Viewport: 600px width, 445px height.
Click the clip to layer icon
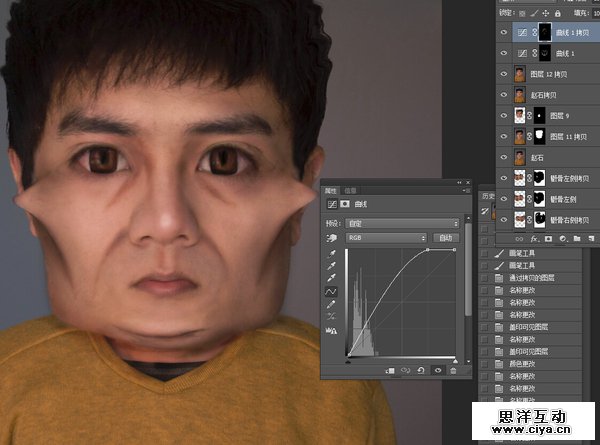point(389,370)
